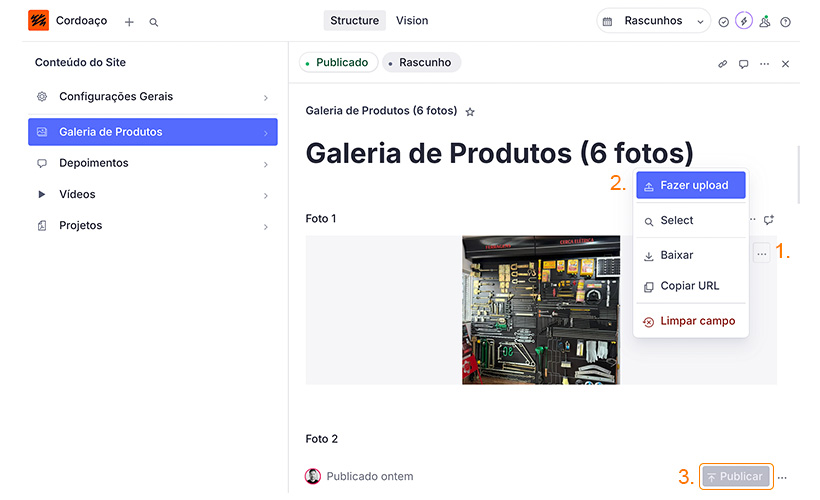This screenshot has height=500, width=820.
Task: Click the Foto 1 field label
Action: coord(321,219)
